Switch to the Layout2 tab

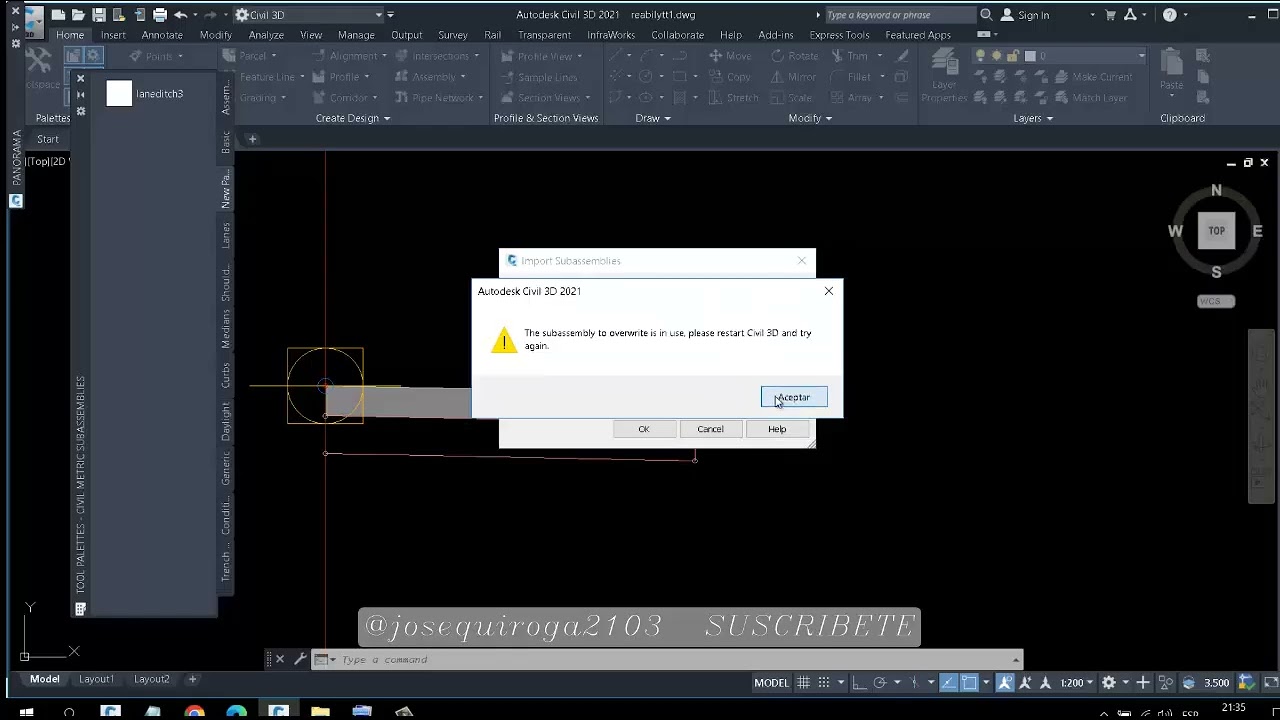[152, 679]
